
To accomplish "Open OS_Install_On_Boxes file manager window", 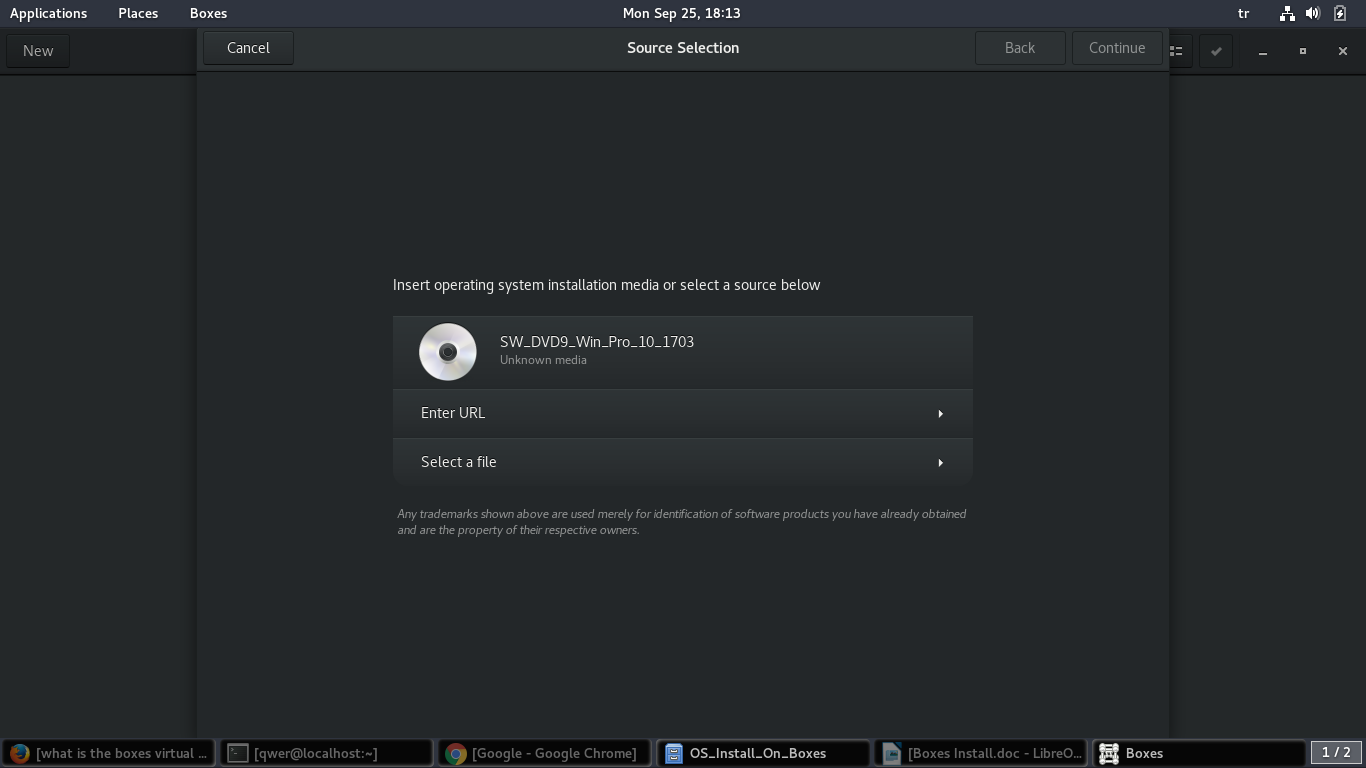I will coord(763,753).
